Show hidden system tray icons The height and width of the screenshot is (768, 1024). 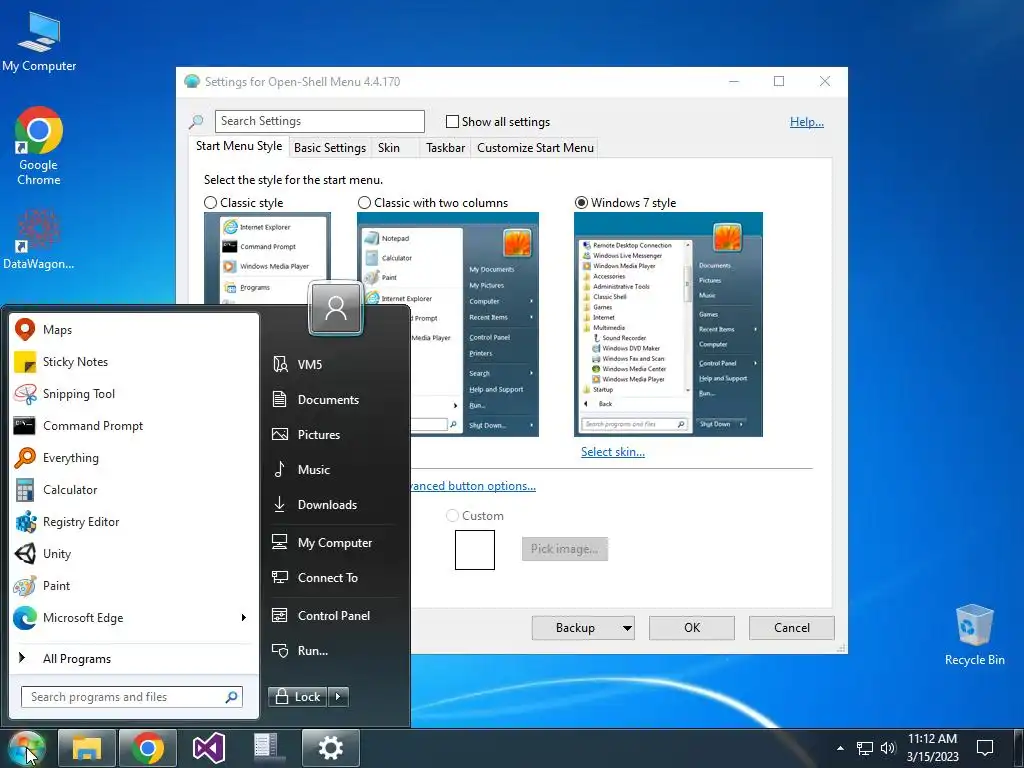[840, 748]
